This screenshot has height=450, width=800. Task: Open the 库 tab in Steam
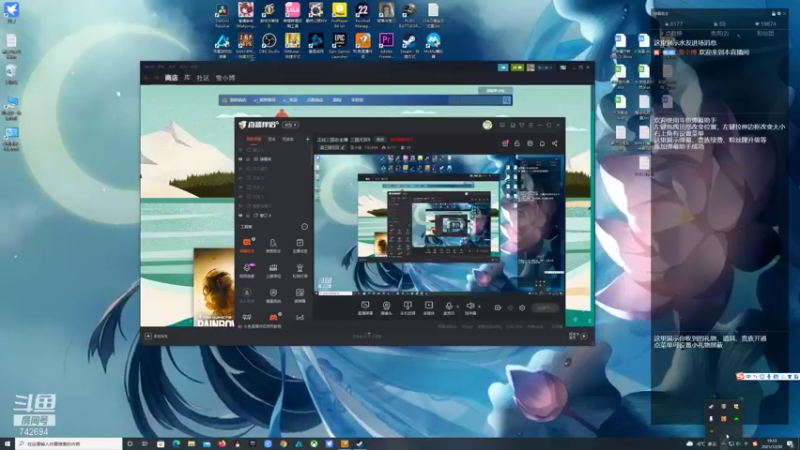187,78
